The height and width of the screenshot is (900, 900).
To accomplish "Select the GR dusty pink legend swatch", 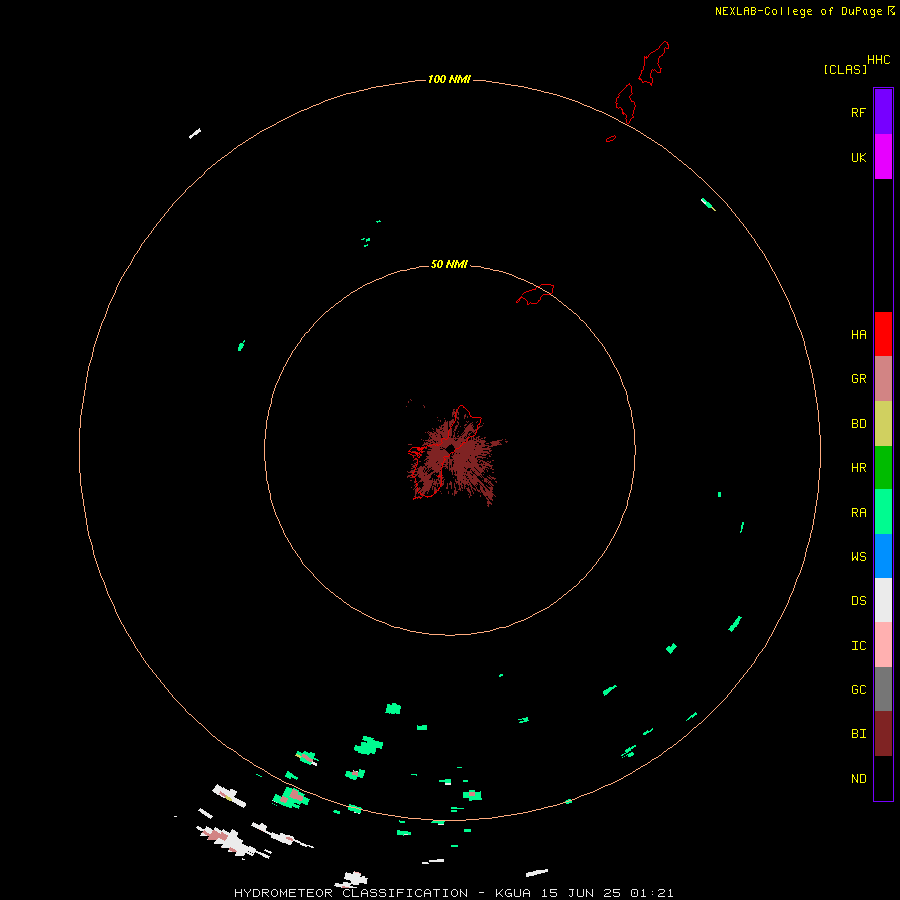I will click(x=883, y=379).
